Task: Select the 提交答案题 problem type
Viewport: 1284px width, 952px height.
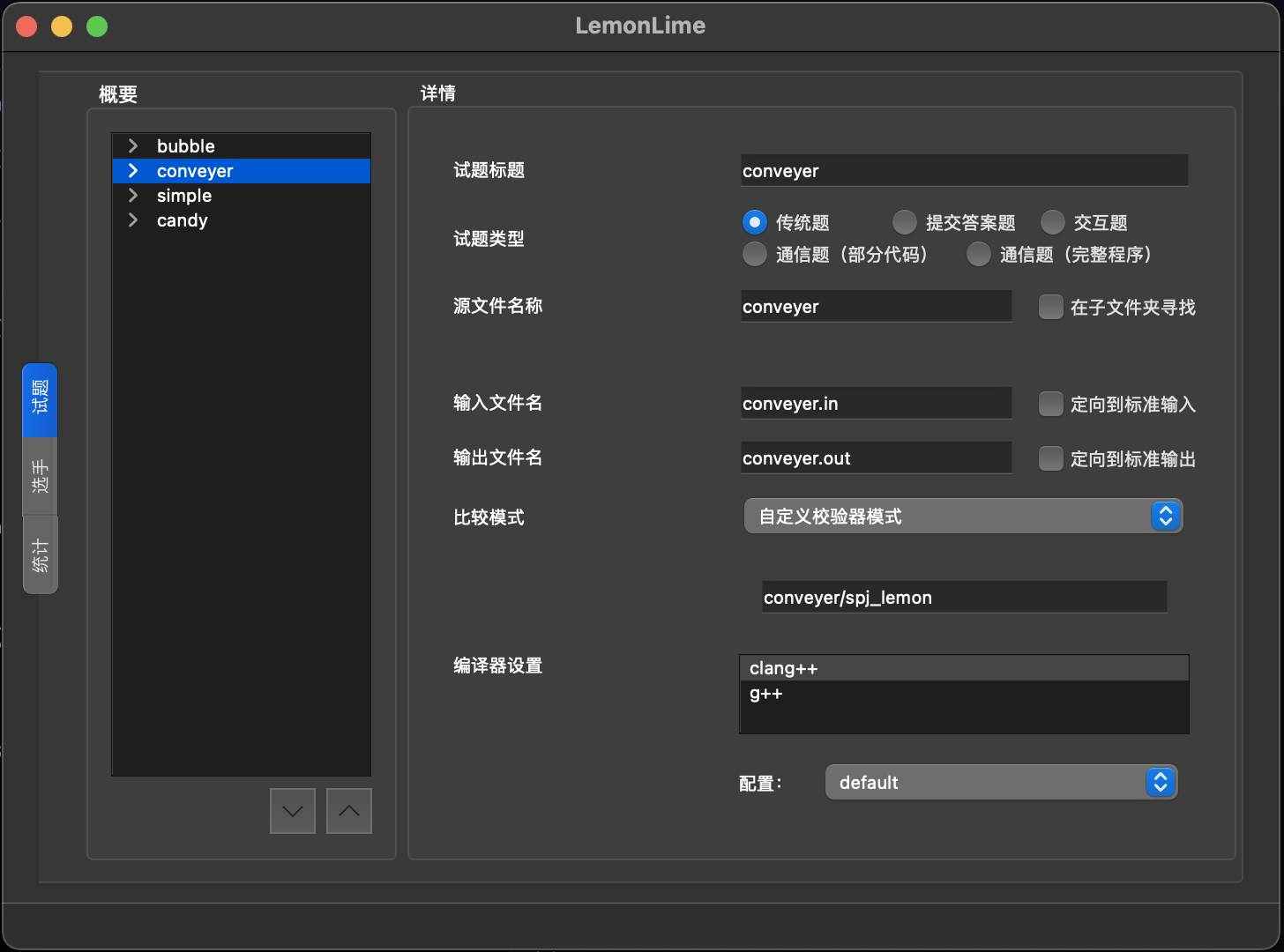Action: [x=904, y=222]
